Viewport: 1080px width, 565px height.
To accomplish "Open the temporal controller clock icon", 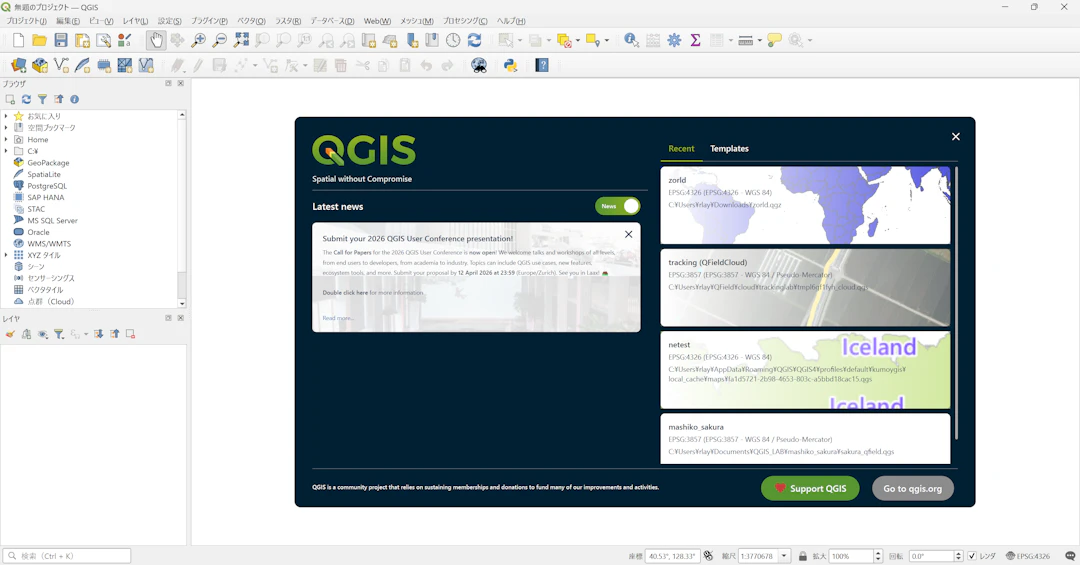I will pyautogui.click(x=453, y=41).
